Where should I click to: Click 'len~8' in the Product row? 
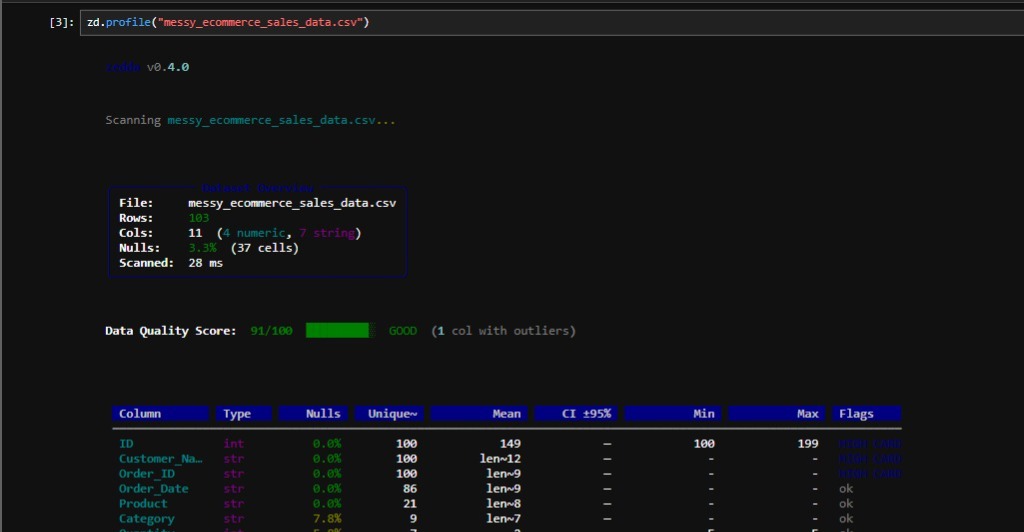(x=504, y=504)
